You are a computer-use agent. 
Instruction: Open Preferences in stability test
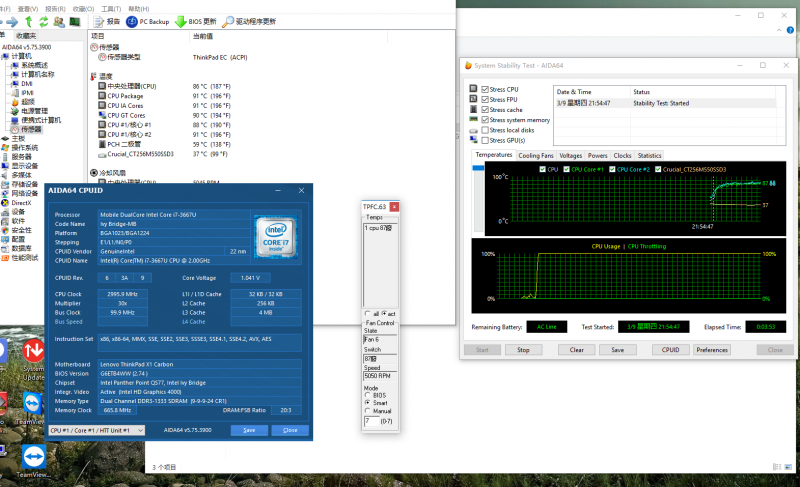[712, 350]
